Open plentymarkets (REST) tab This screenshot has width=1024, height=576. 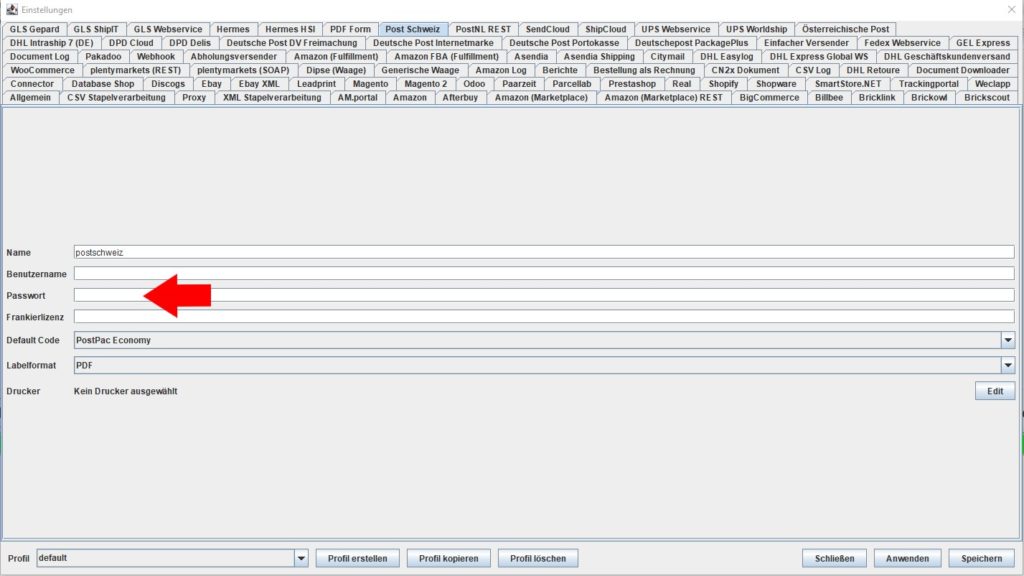pos(135,71)
